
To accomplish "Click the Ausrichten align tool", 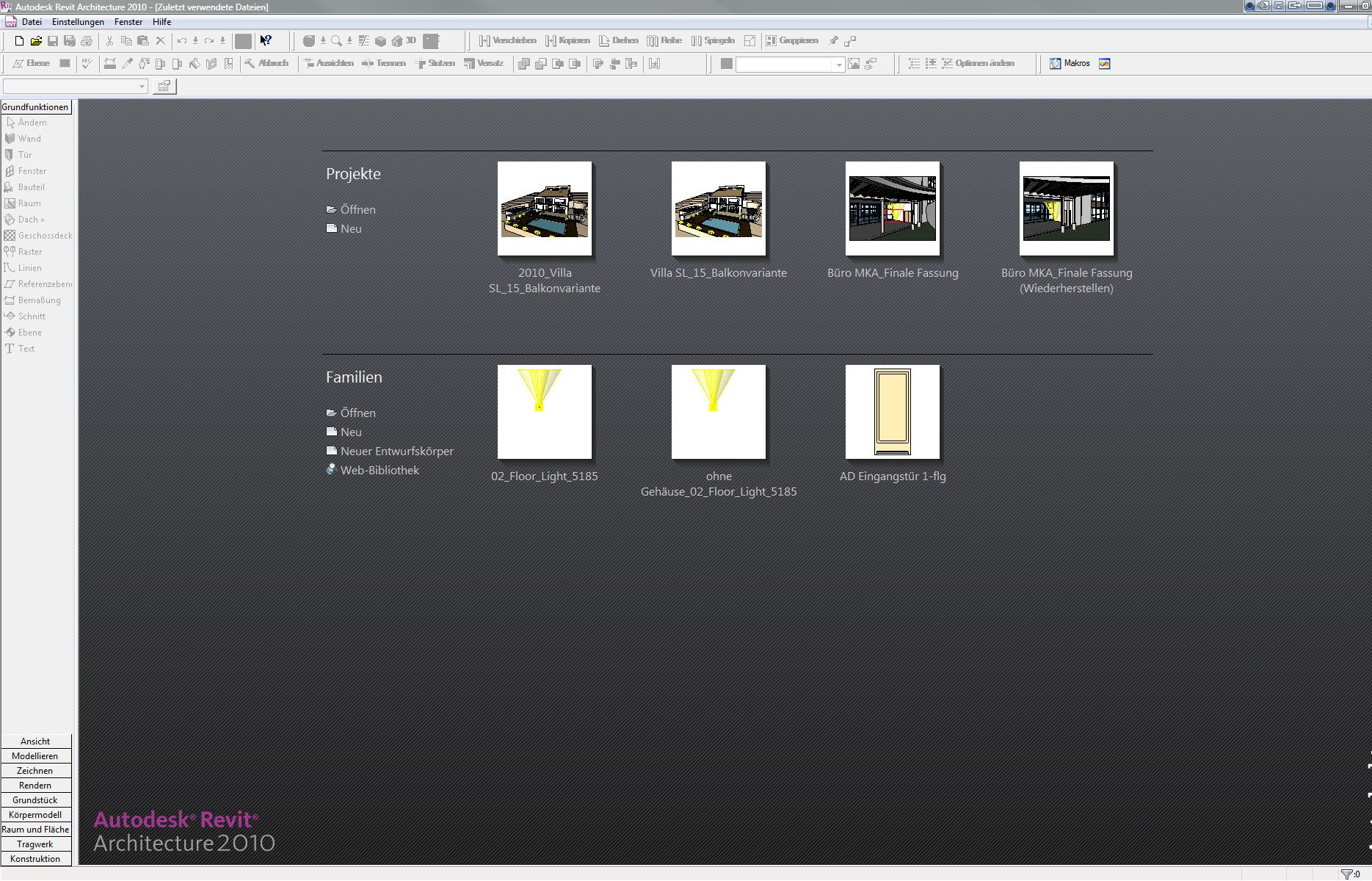I will pyautogui.click(x=328, y=64).
